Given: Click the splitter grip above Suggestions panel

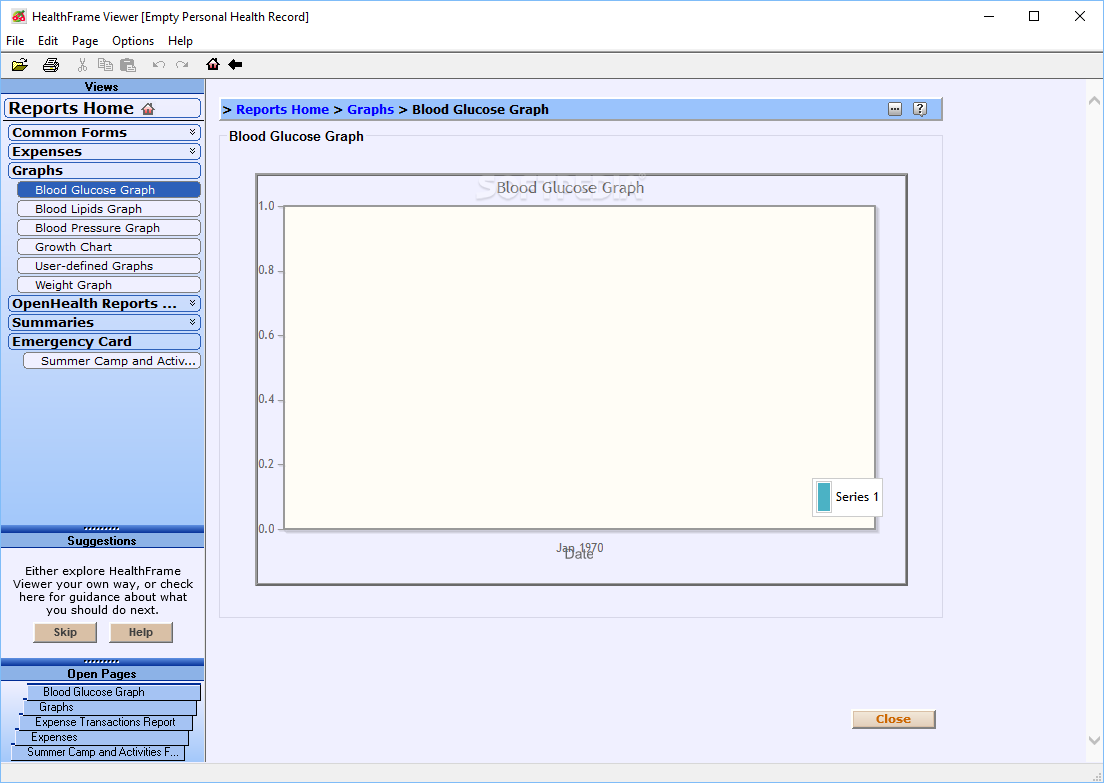Looking at the screenshot, I should 102,528.
